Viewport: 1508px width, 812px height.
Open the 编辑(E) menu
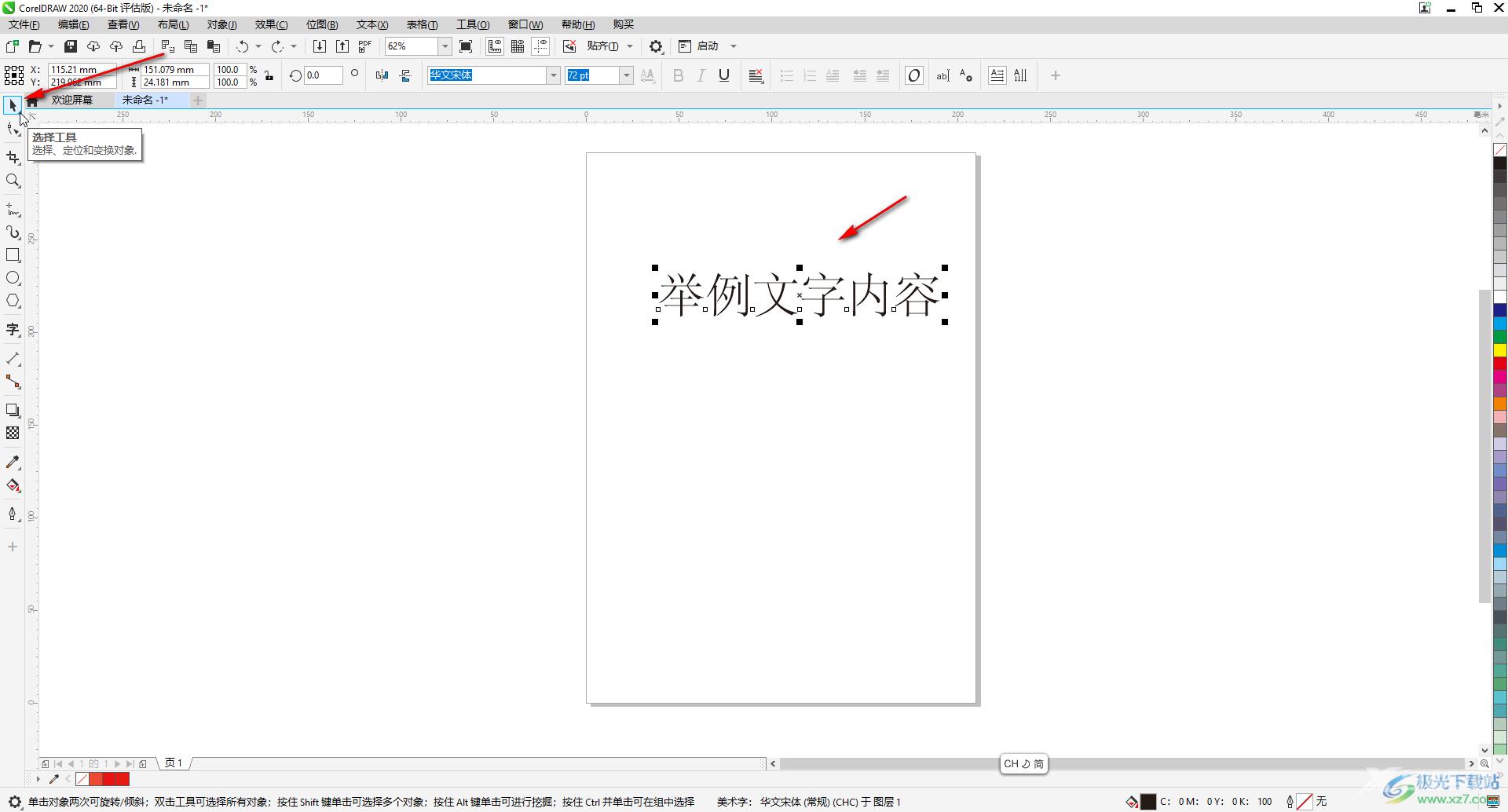[74, 24]
